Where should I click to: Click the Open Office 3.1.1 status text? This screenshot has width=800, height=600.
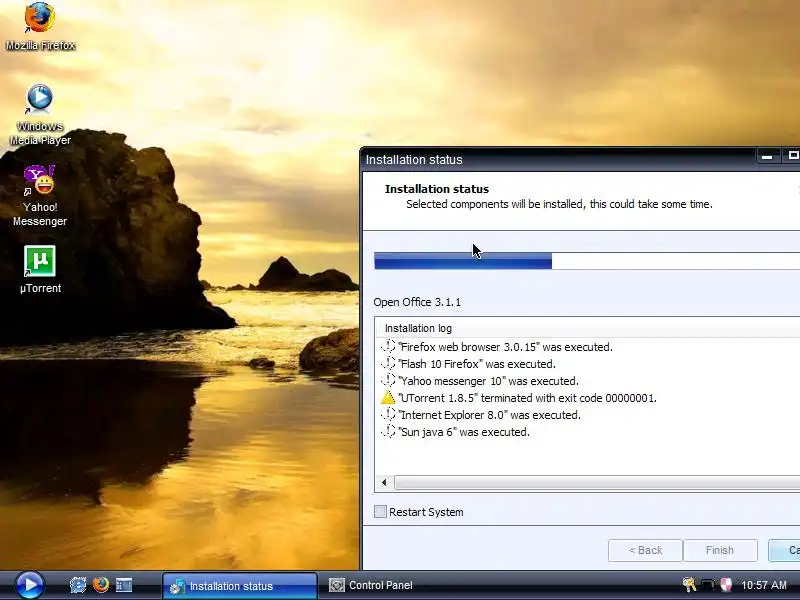417,302
